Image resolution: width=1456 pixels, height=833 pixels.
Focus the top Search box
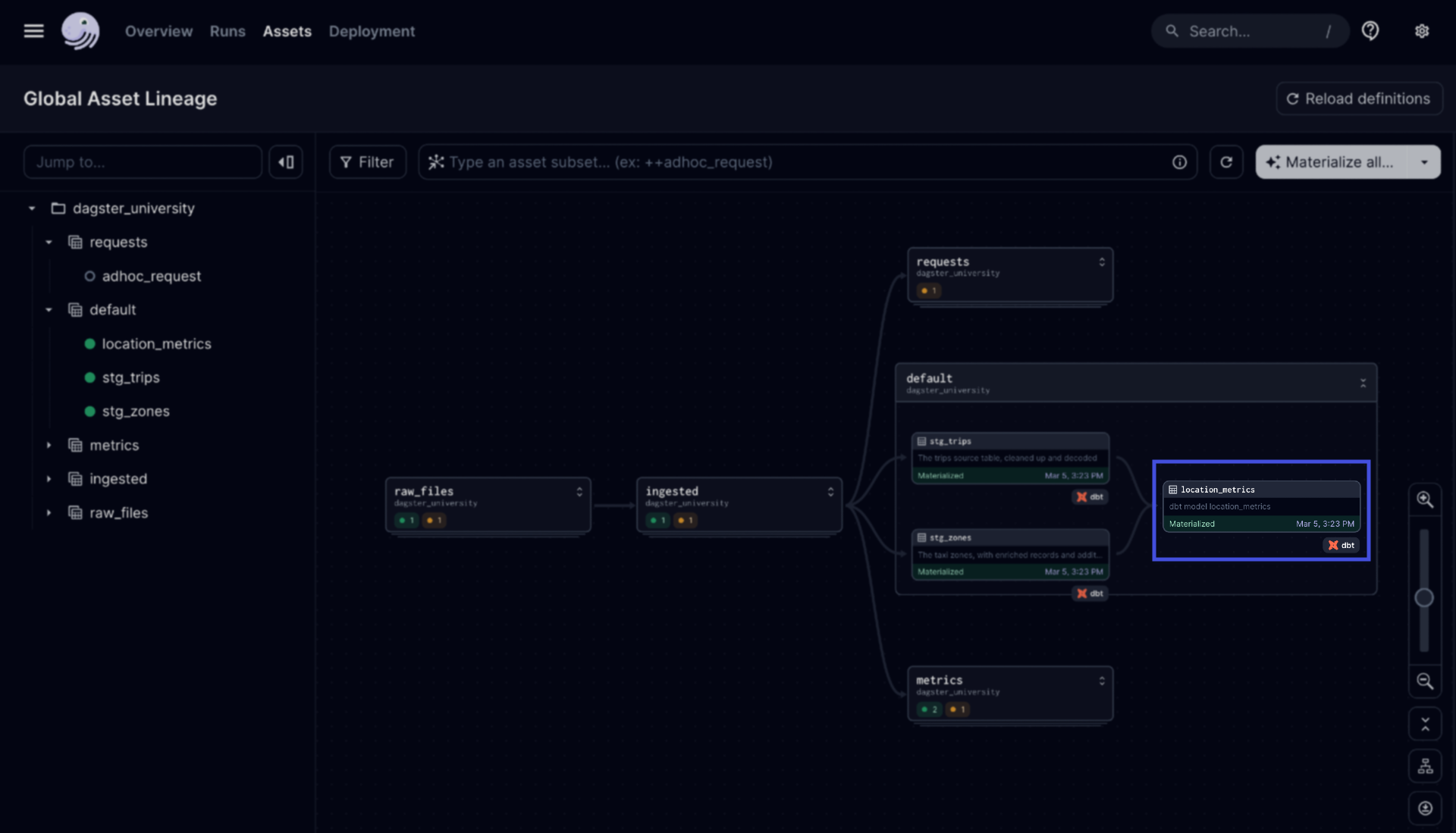coord(1250,31)
